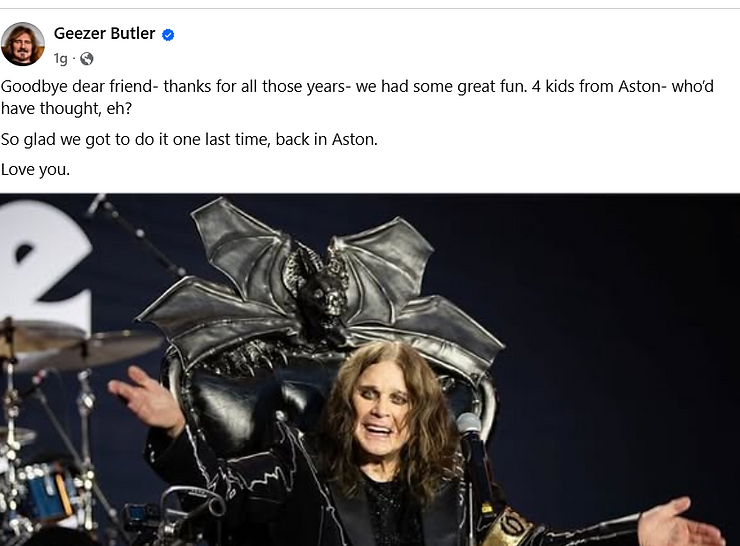Click the "1g" post timestamp
Image resolution: width=740 pixels, height=546 pixels.
click(61, 59)
